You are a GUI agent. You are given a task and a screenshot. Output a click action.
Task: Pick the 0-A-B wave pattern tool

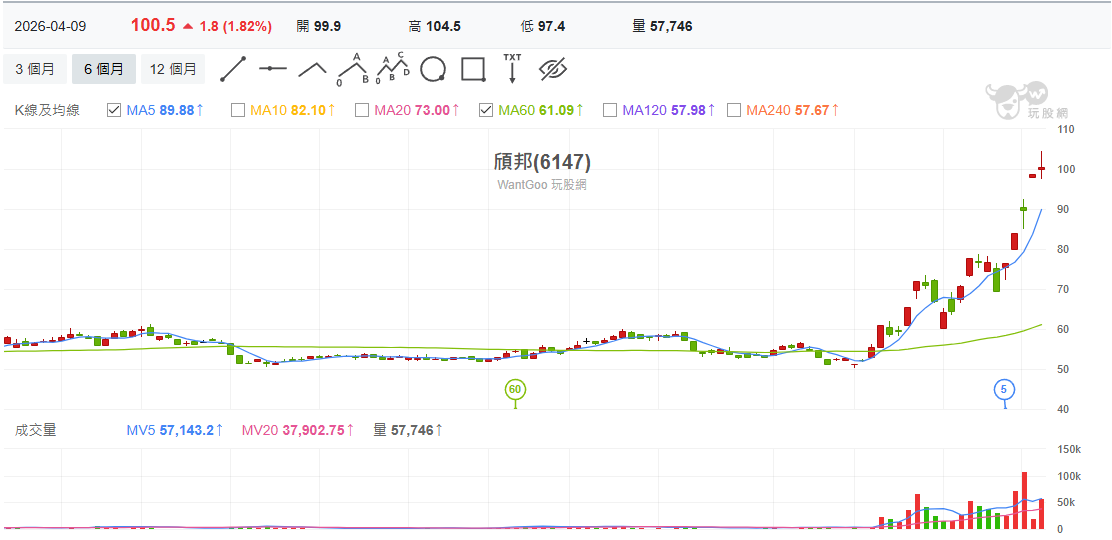(352, 69)
